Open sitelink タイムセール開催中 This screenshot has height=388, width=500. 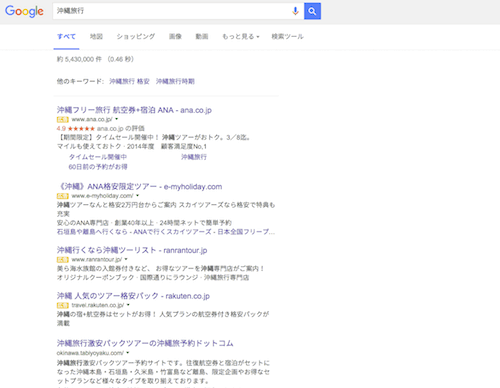(x=98, y=157)
